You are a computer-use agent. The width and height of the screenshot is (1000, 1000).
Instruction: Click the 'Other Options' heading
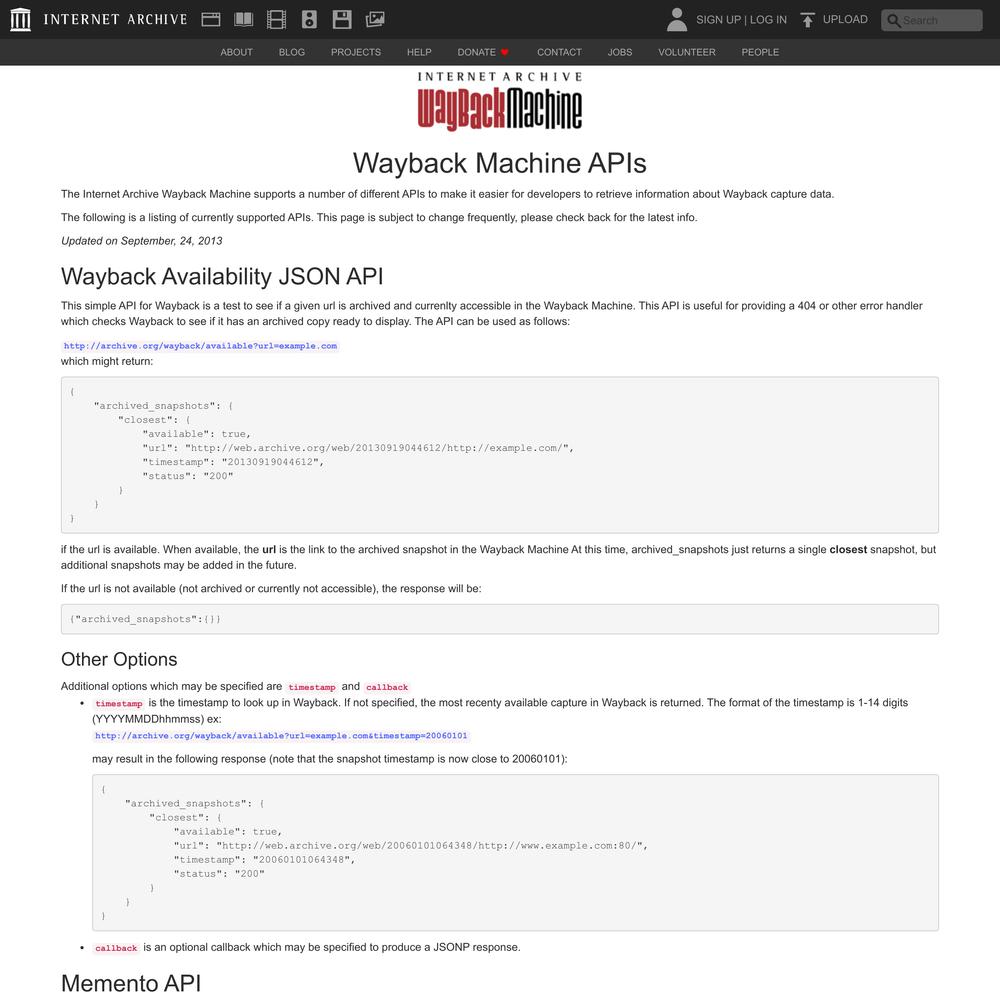pos(119,659)
